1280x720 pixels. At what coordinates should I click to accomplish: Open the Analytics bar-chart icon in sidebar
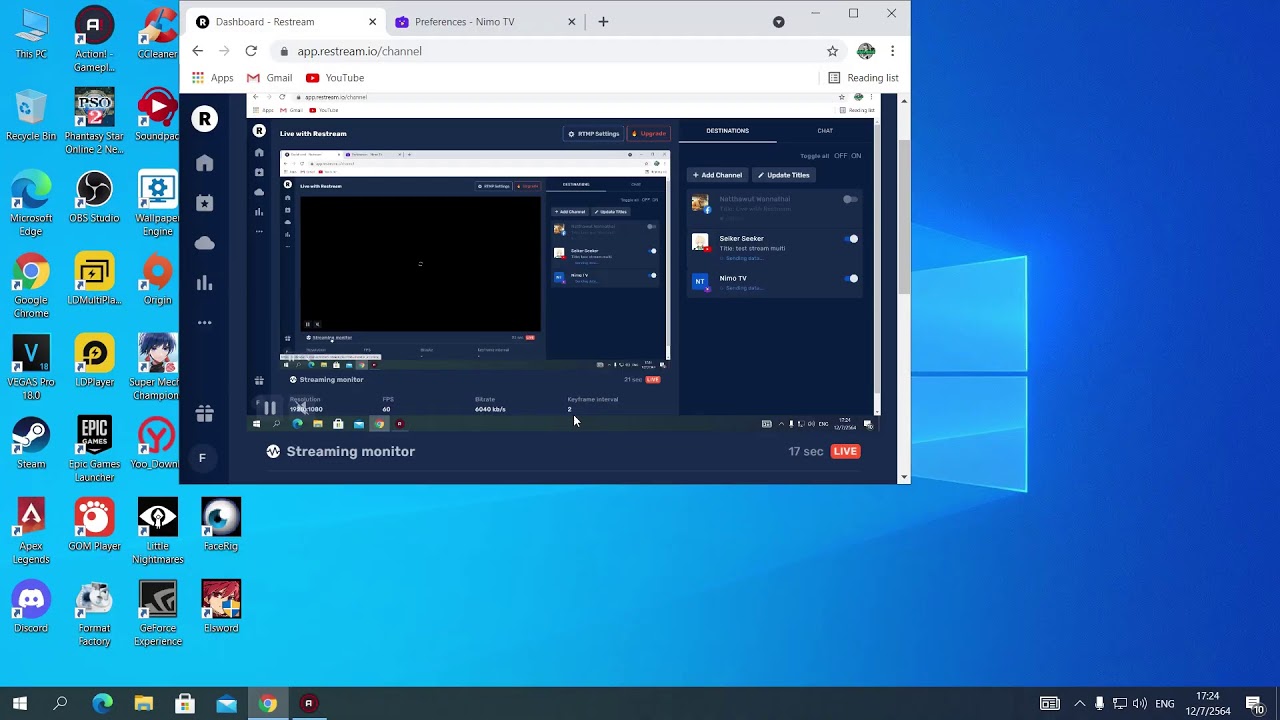204,283
